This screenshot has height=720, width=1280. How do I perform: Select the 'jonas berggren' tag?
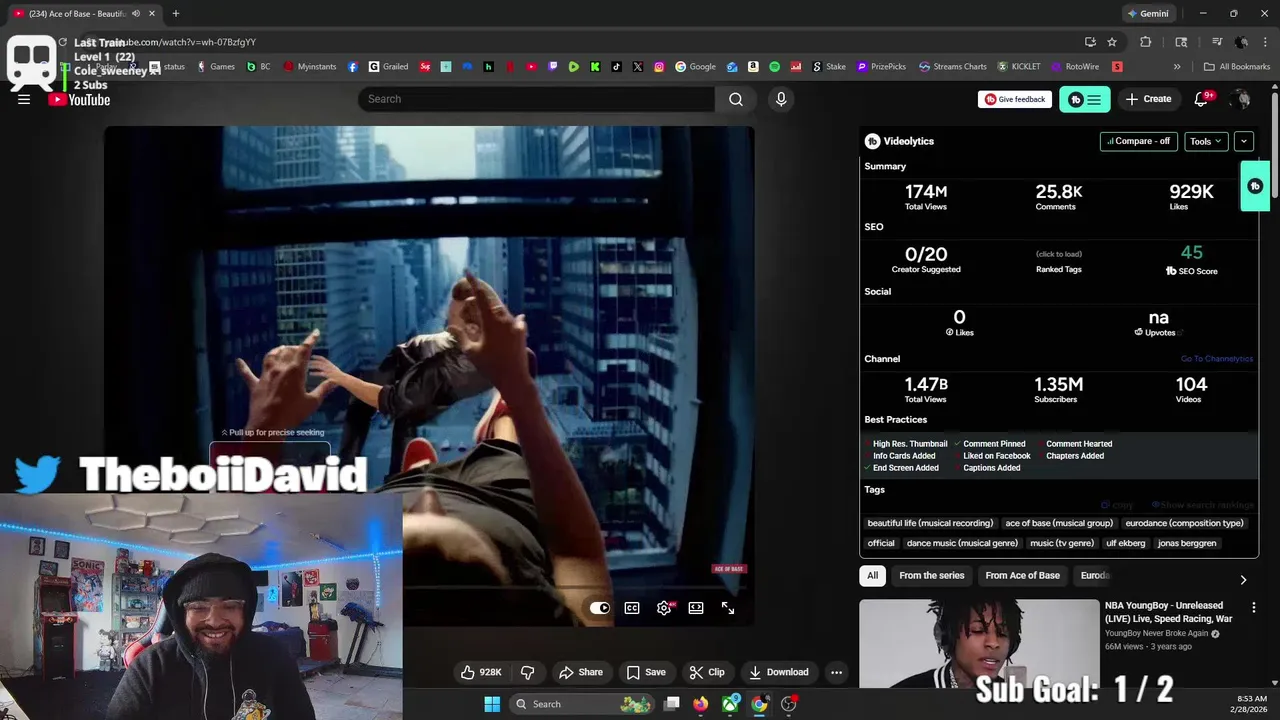click(1187, 543)
